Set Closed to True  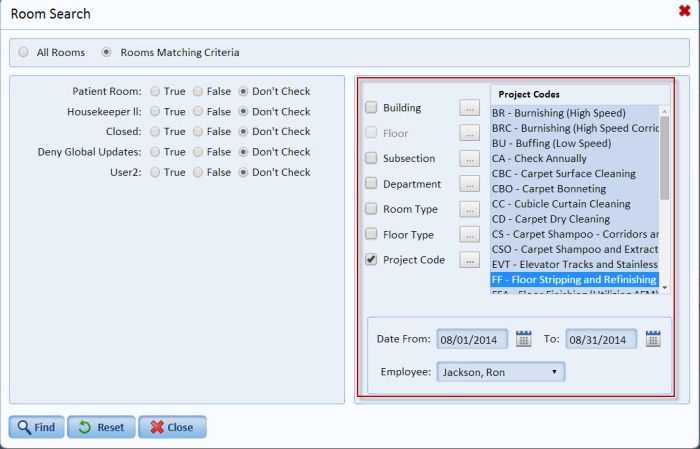pos(155,132)
